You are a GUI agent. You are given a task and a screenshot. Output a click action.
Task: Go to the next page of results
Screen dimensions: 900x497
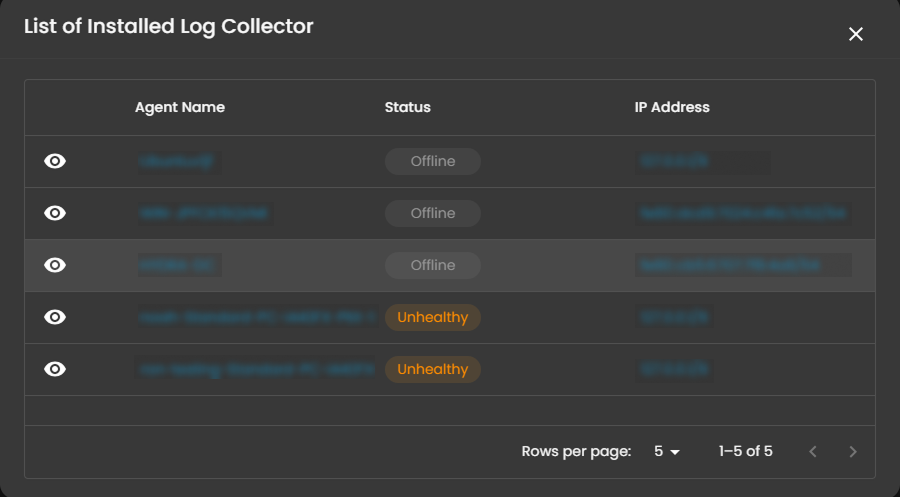[x=852, y=451]
